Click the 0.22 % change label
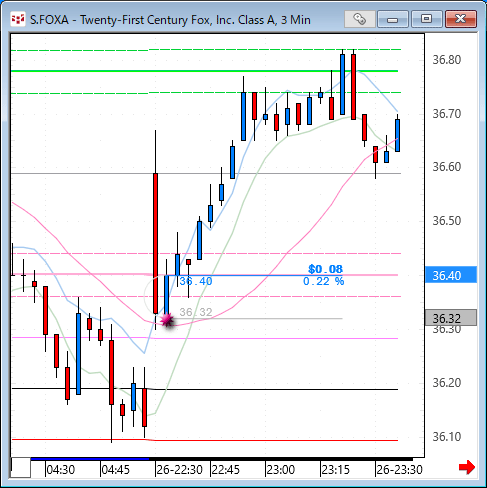The image size is (487, 488). click(323, 281)
